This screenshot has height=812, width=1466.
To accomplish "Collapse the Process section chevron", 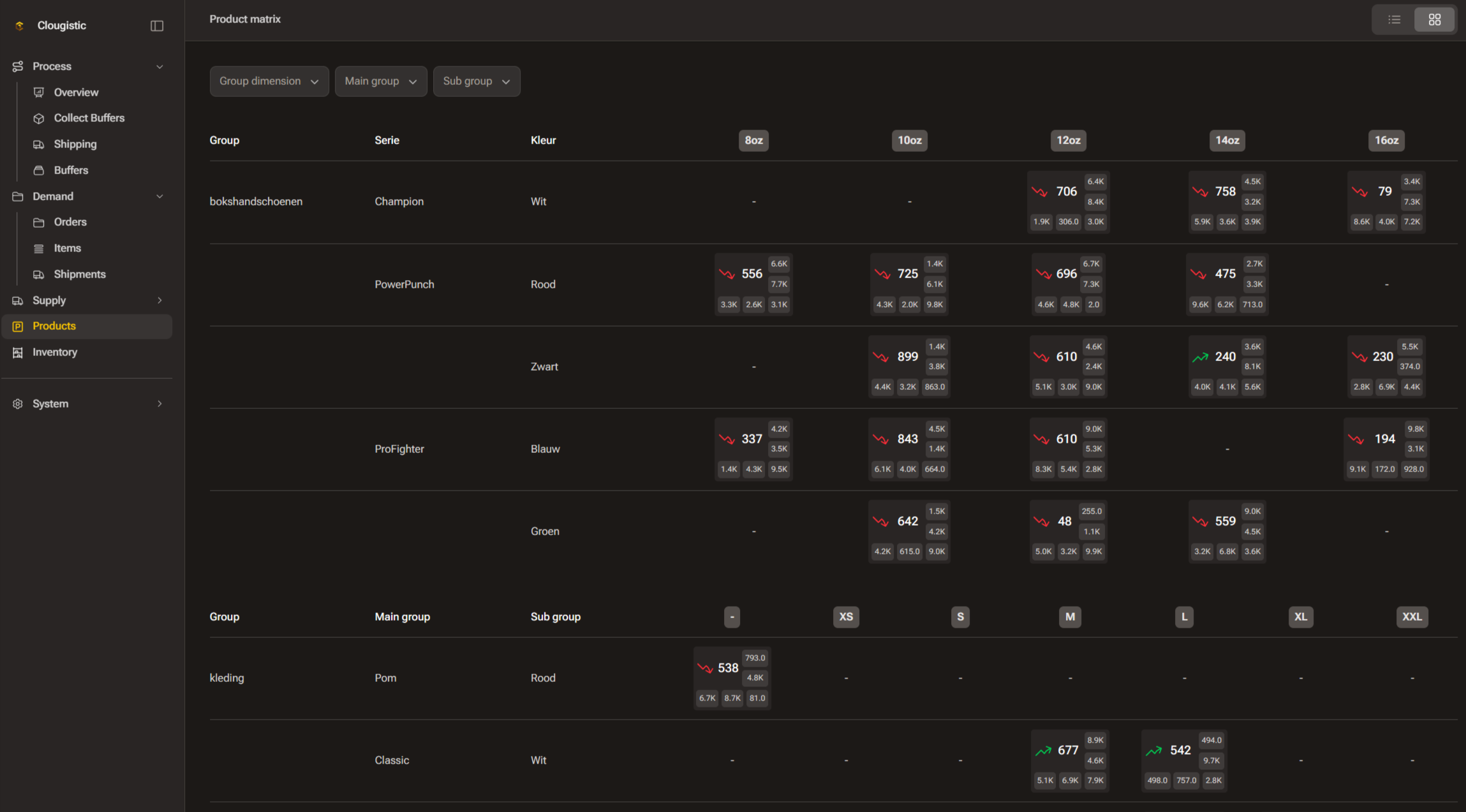I will pos(159,66).
